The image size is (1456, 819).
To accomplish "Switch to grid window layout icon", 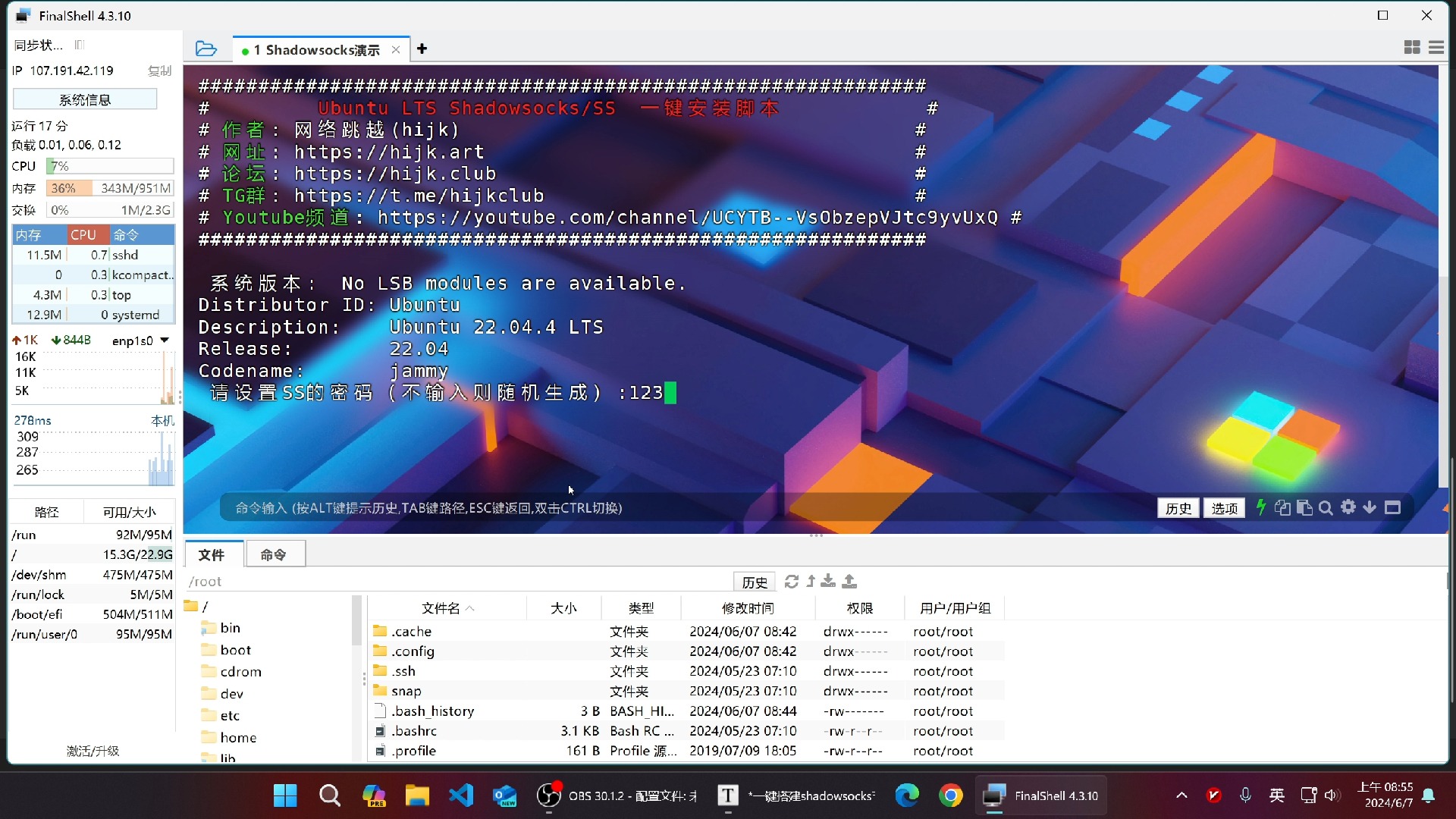I will pyautogui.click(x=1412, y=48).
